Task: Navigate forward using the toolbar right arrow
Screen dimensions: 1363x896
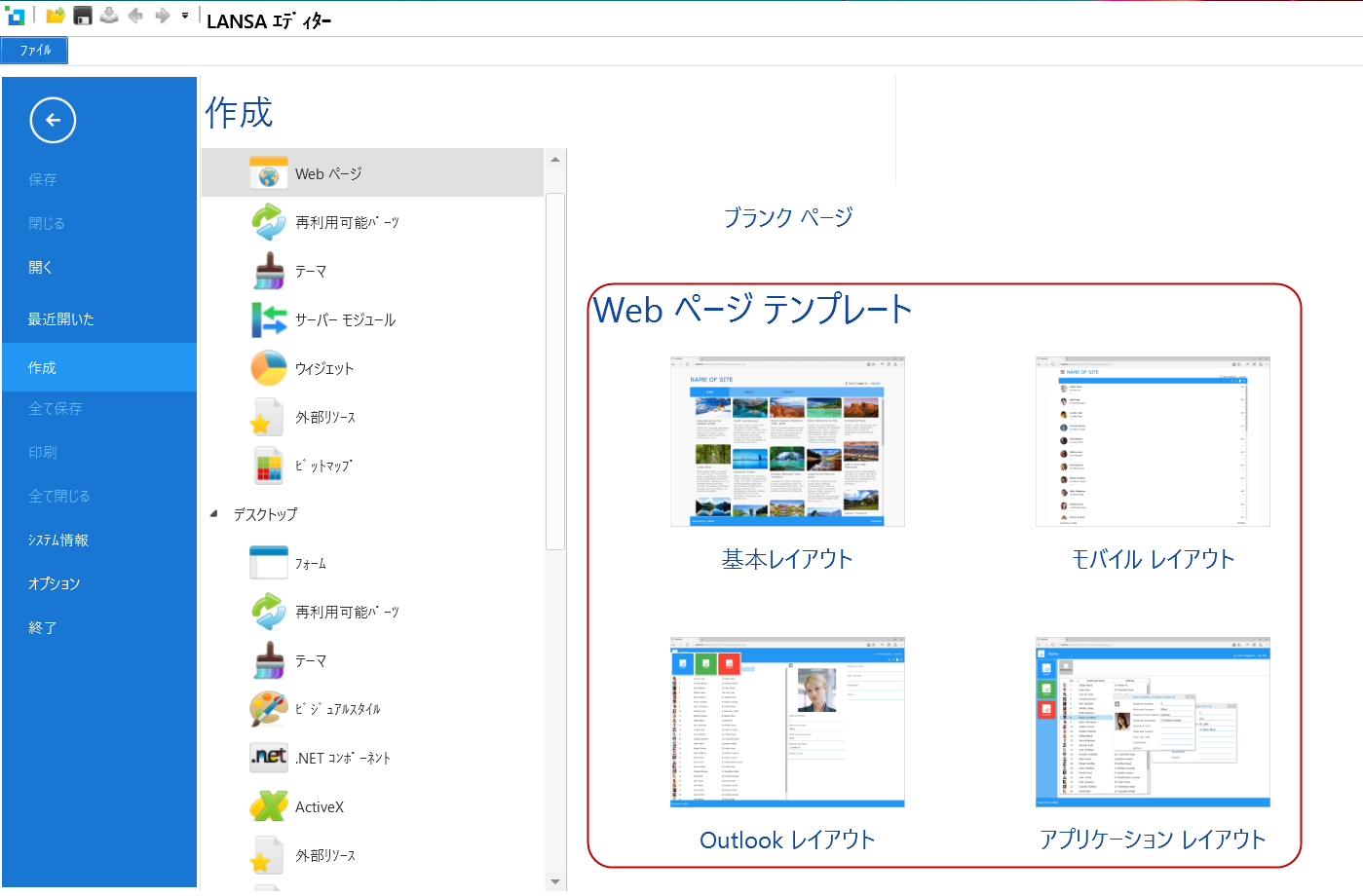Action: tap(162, 15)
